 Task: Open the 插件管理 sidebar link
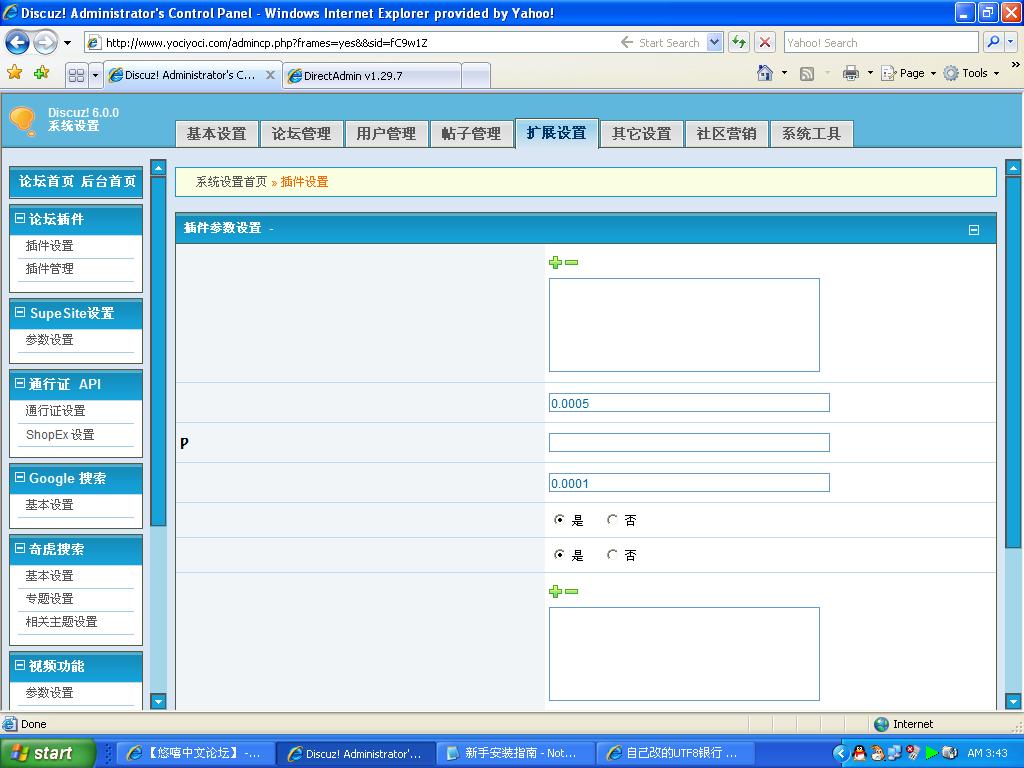click(50, 269)
